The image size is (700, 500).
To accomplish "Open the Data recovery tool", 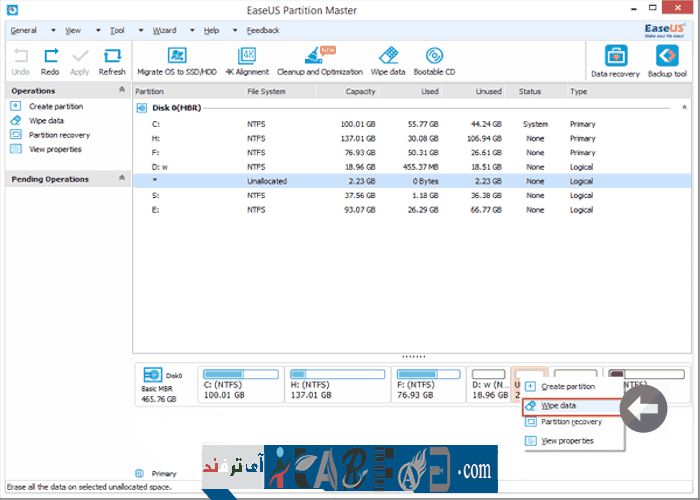I will [x=617, y=57].
